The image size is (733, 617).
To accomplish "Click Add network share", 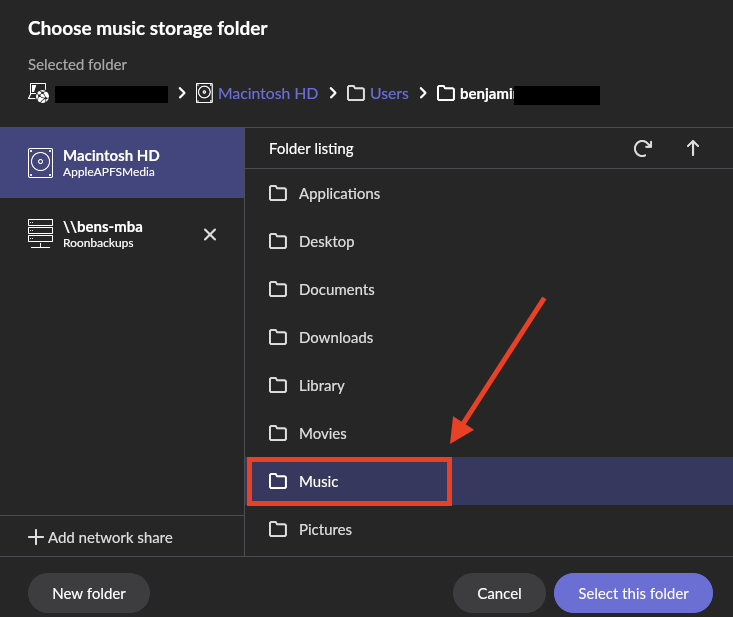I will click(100, 538).
